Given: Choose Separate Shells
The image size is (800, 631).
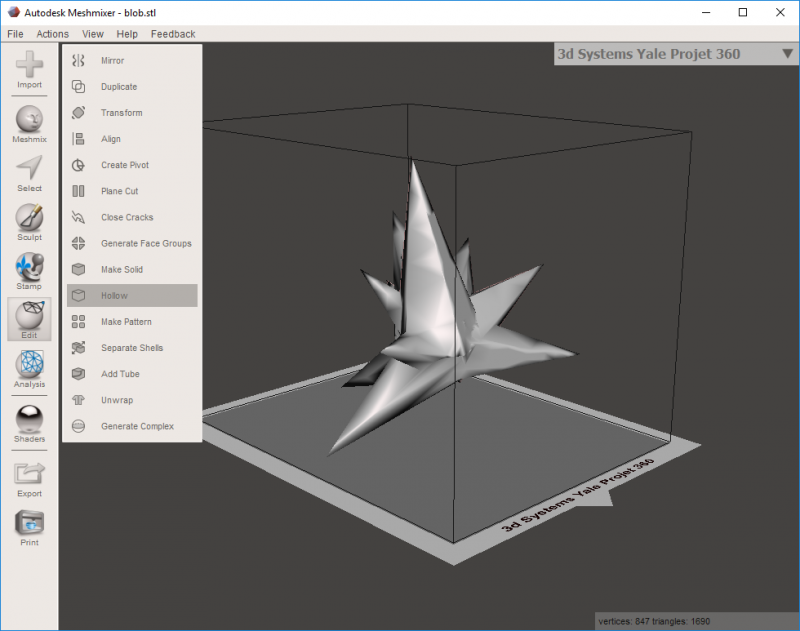Looking at the screenshot, I should click(132, 348).
